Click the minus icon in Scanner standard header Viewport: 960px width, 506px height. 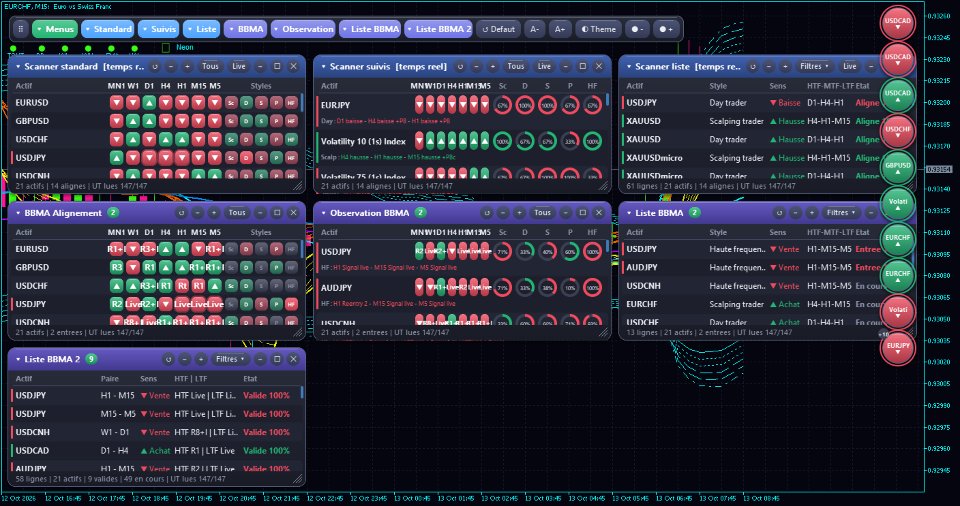[171, 66]
